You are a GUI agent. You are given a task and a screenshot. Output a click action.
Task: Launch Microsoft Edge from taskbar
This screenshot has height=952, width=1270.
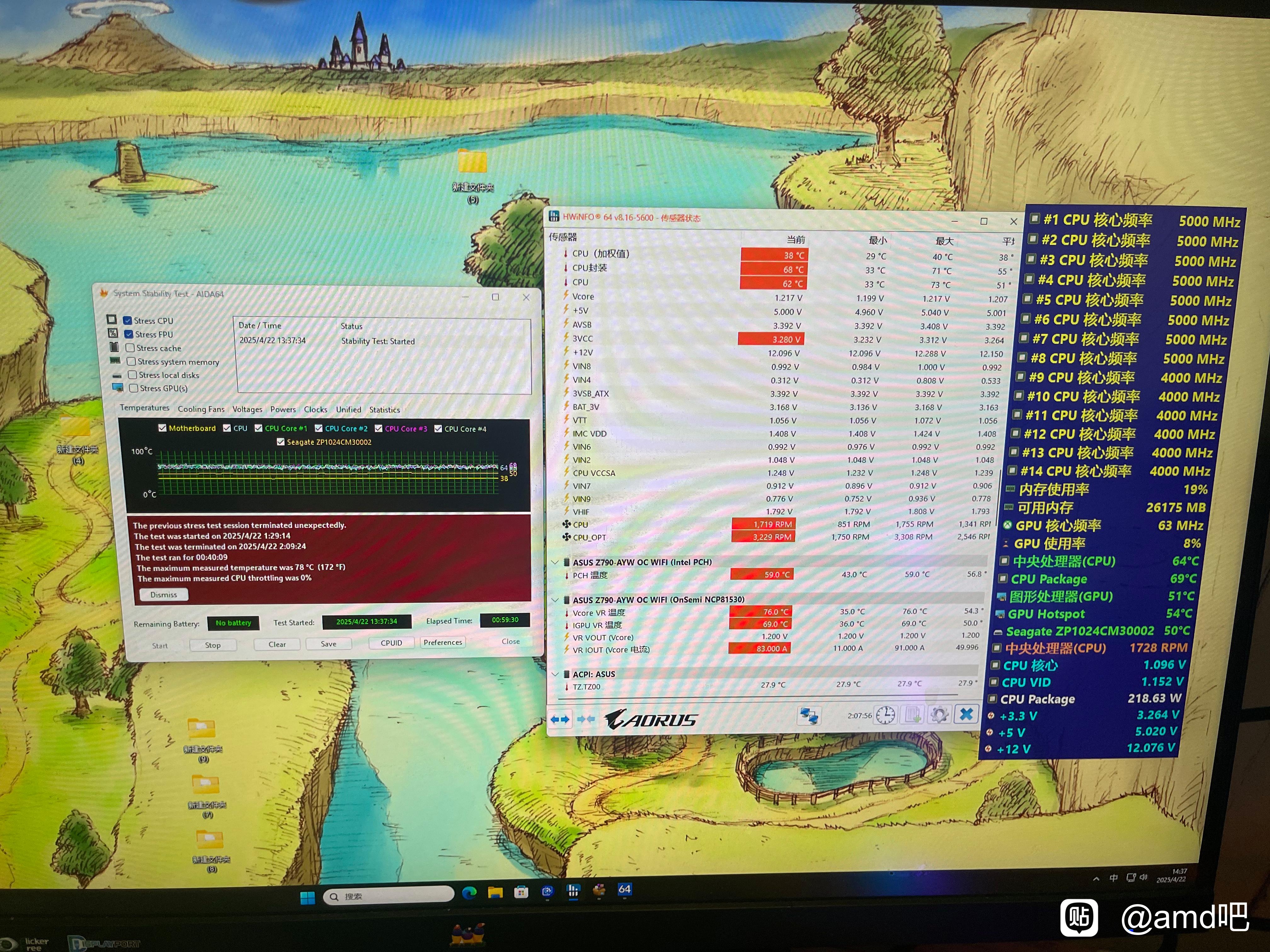tap(469, 893)
